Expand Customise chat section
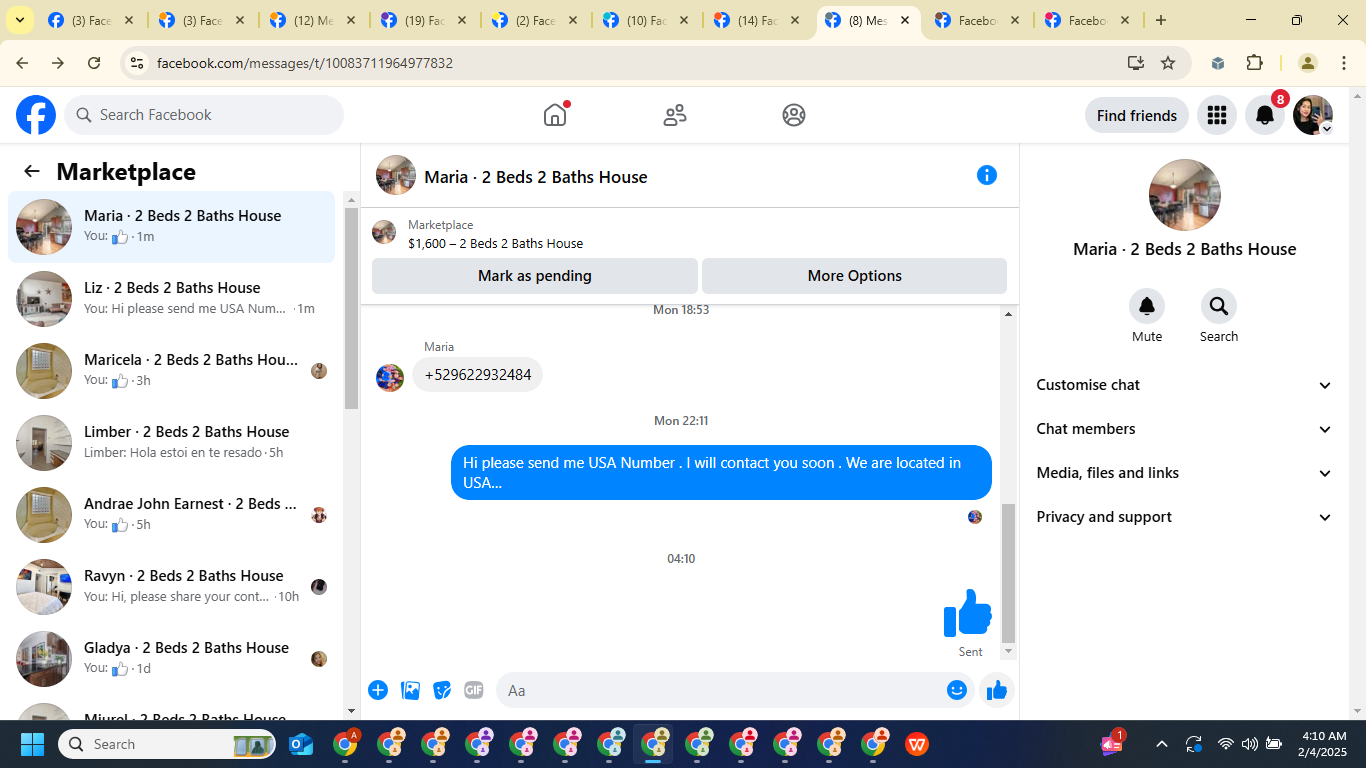1366x768 pixels. click(1185, 385)
